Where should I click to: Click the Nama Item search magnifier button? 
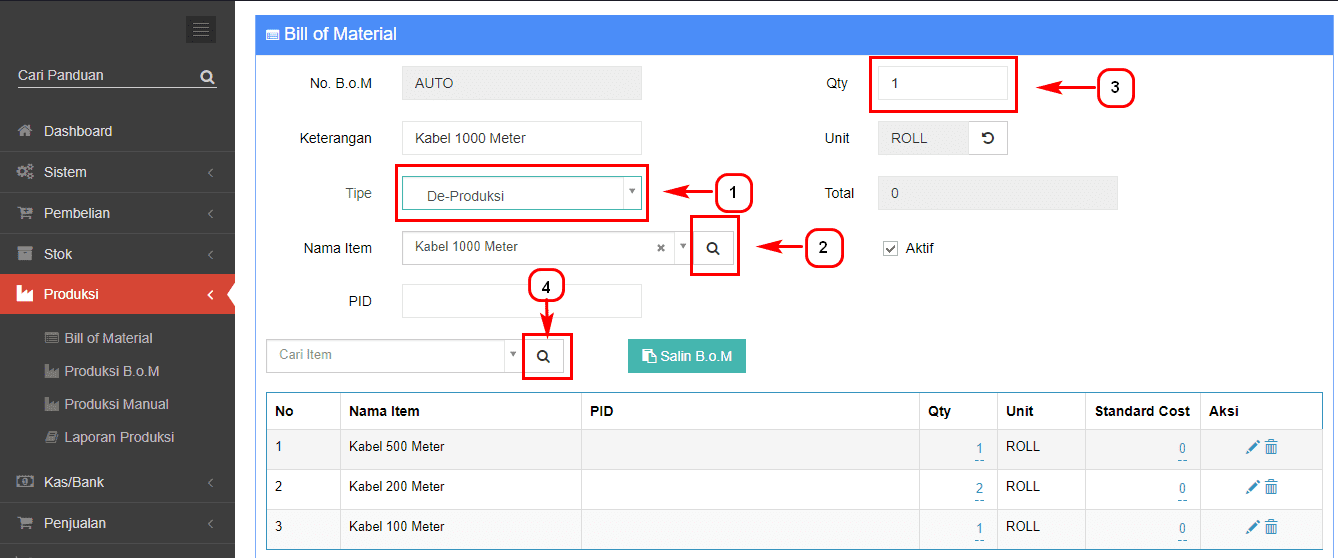713,248
